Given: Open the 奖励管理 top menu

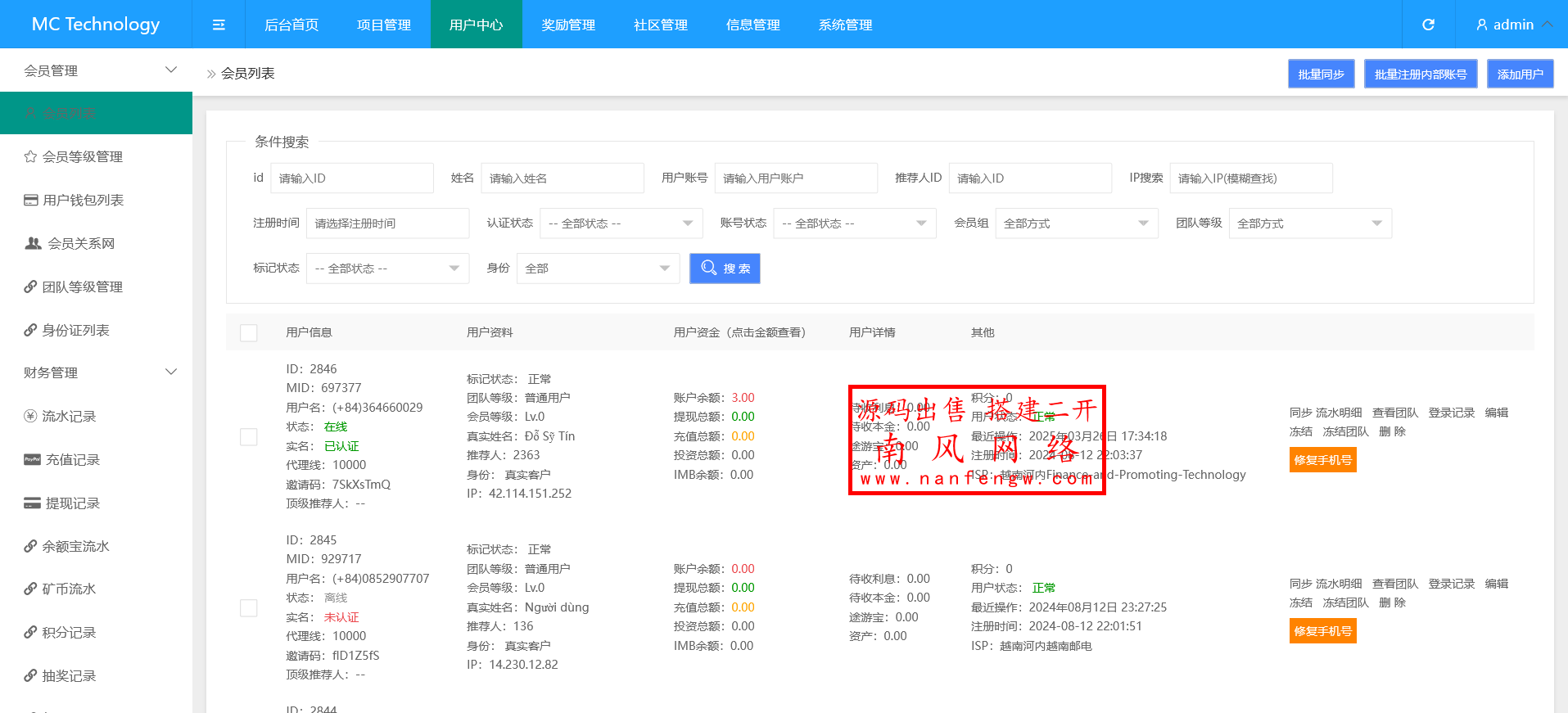Looking at the screenshot, I should click(568, 25).
